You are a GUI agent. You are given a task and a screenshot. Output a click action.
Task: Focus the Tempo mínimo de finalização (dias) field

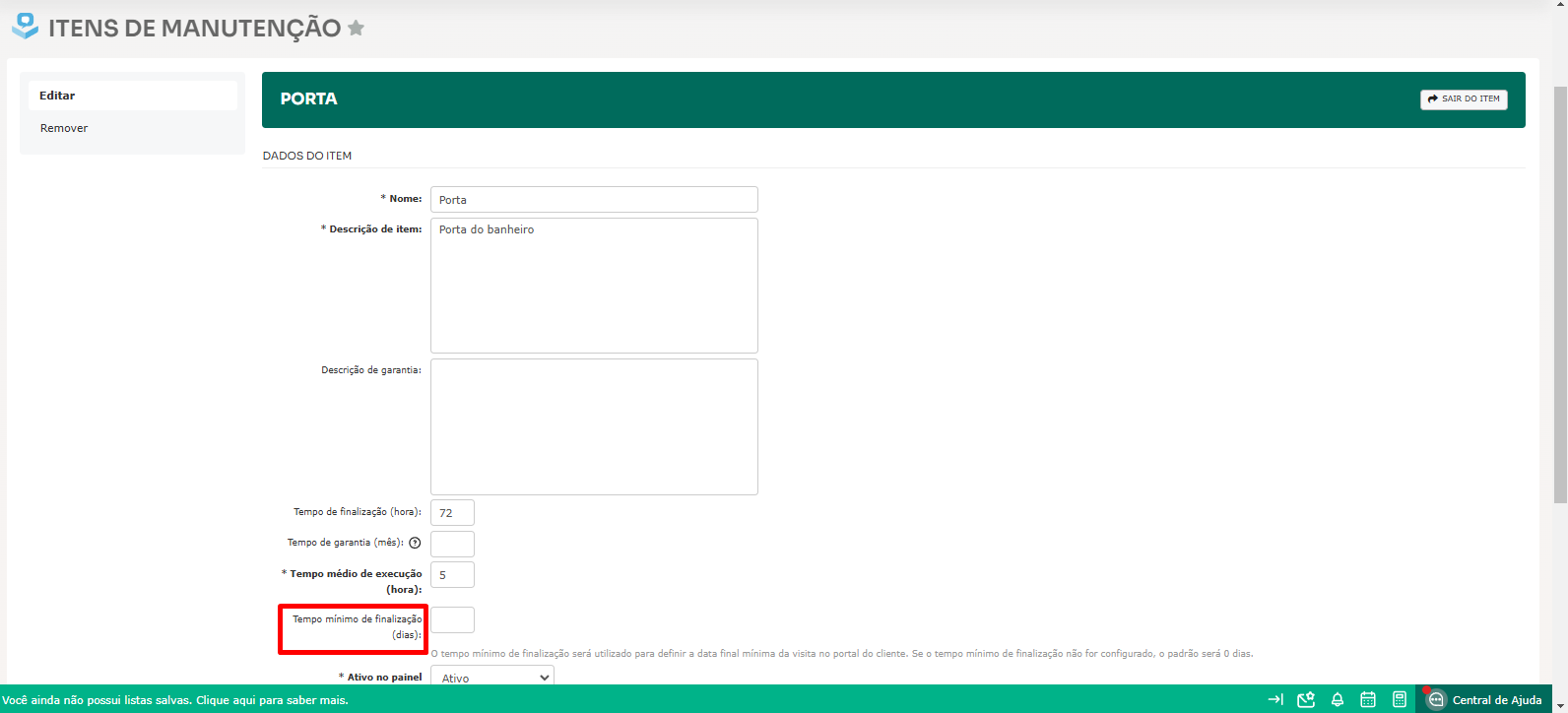452,619
